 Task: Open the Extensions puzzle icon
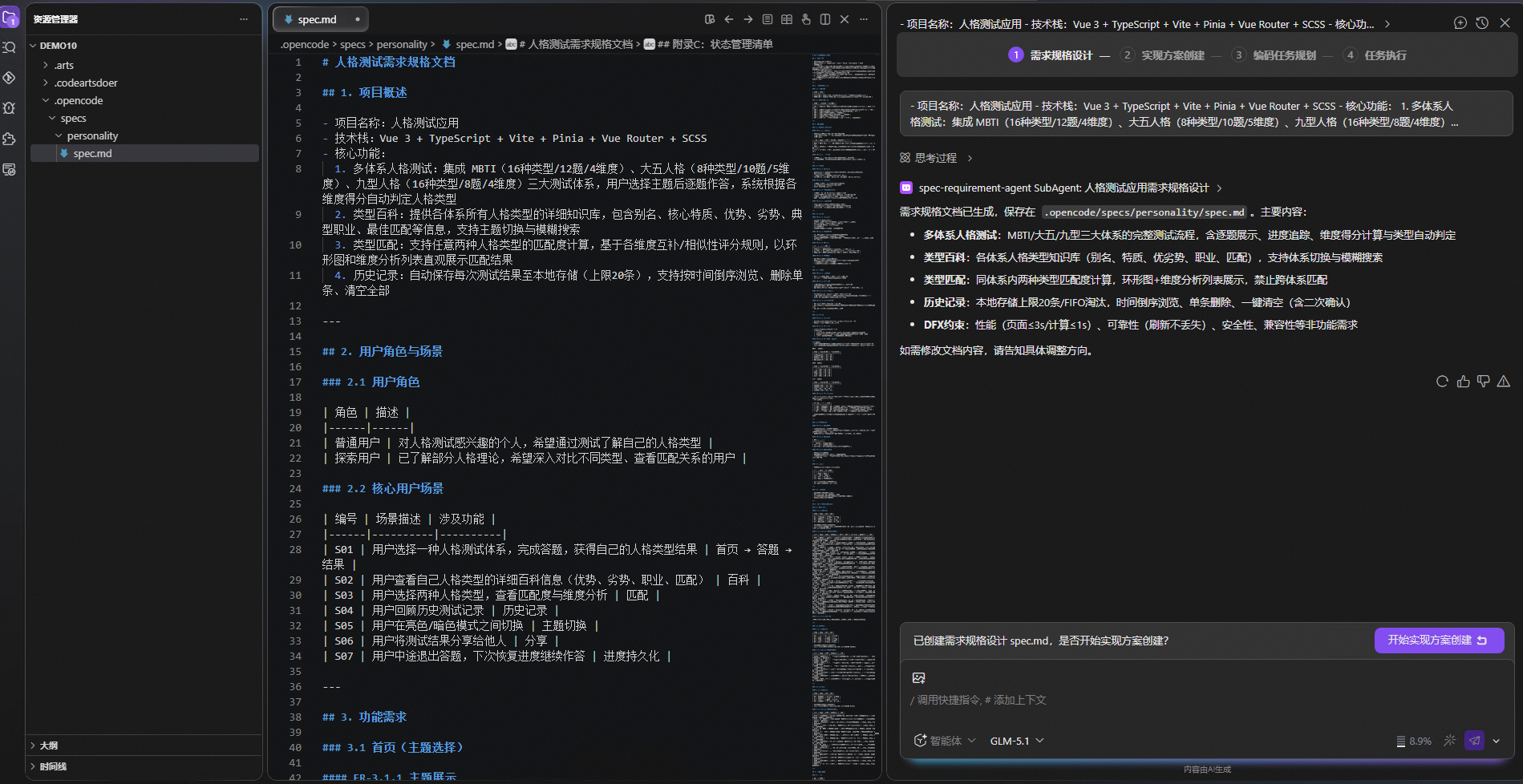[10, 139]
